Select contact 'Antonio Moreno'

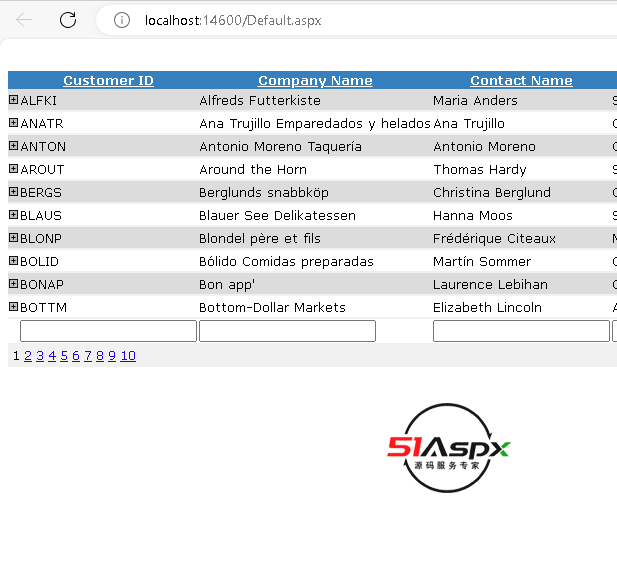click(x=484, y=146)
